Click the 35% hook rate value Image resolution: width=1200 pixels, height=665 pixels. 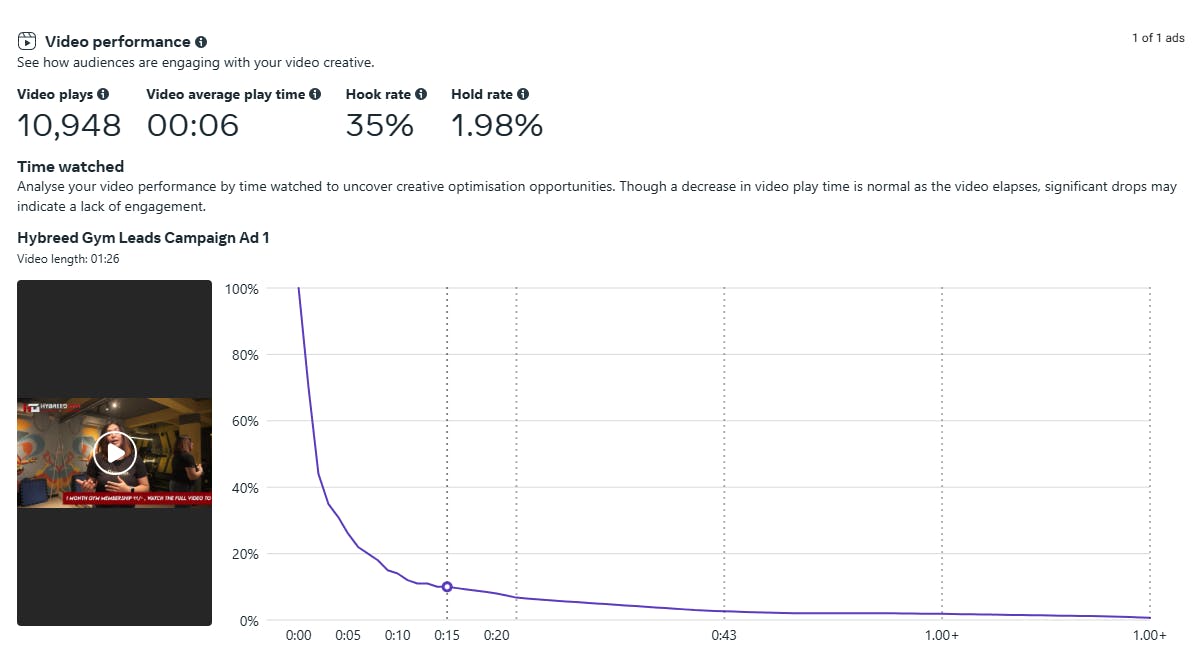coord(379,126)
